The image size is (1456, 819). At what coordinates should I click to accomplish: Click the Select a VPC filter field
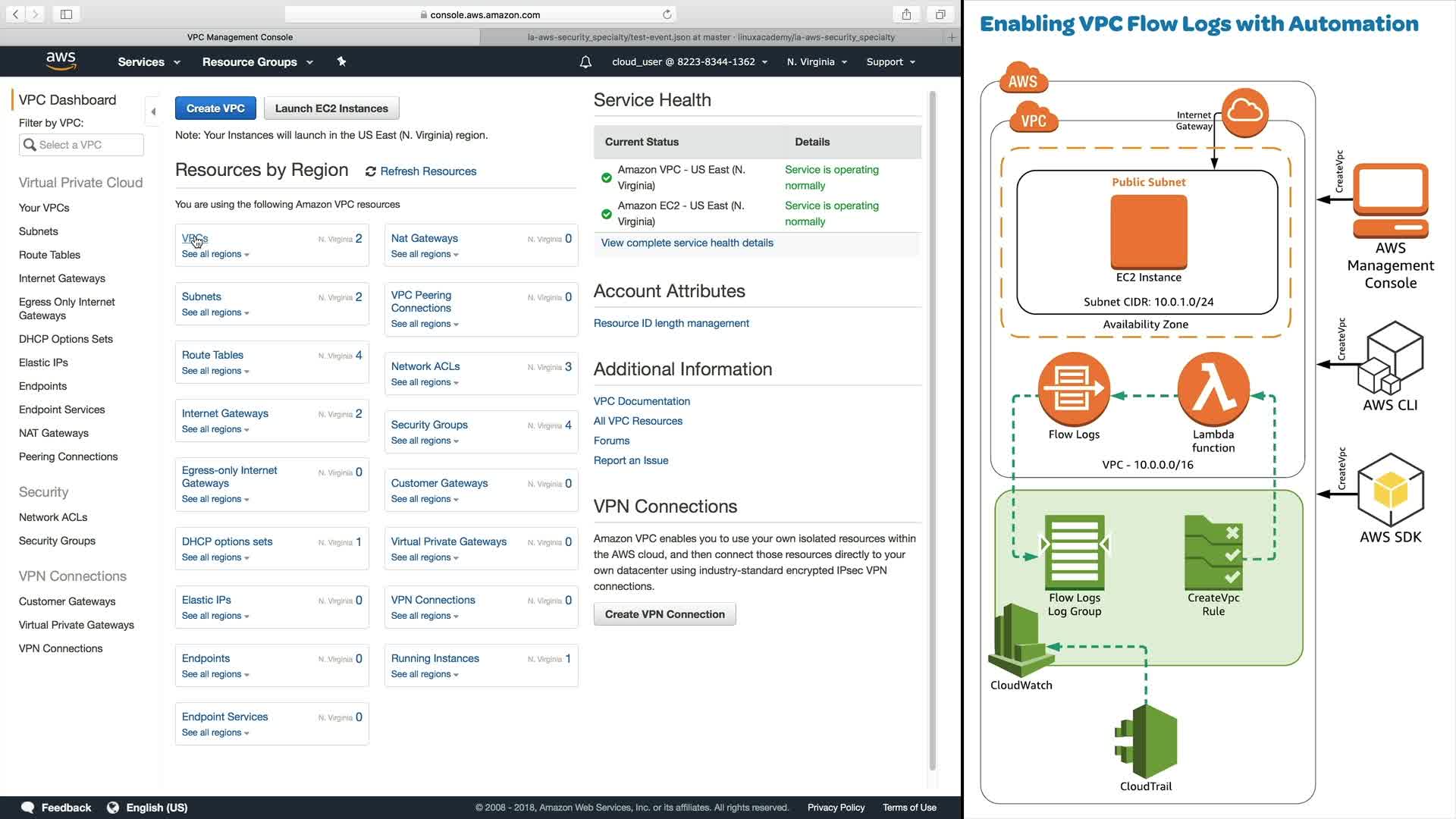(x=81, y=145)
